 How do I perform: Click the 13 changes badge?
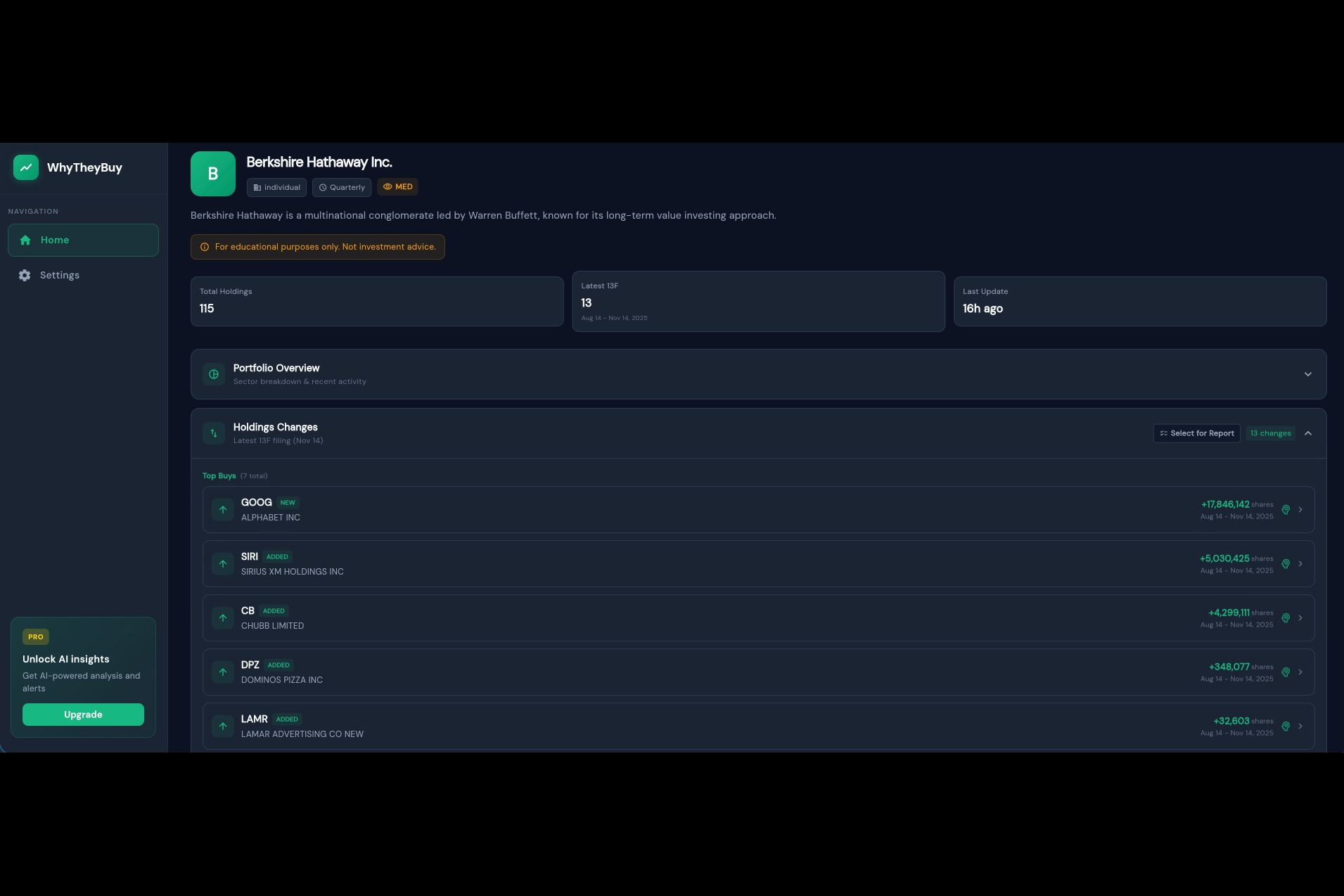pyautogui.click(x=1271, y=433)
